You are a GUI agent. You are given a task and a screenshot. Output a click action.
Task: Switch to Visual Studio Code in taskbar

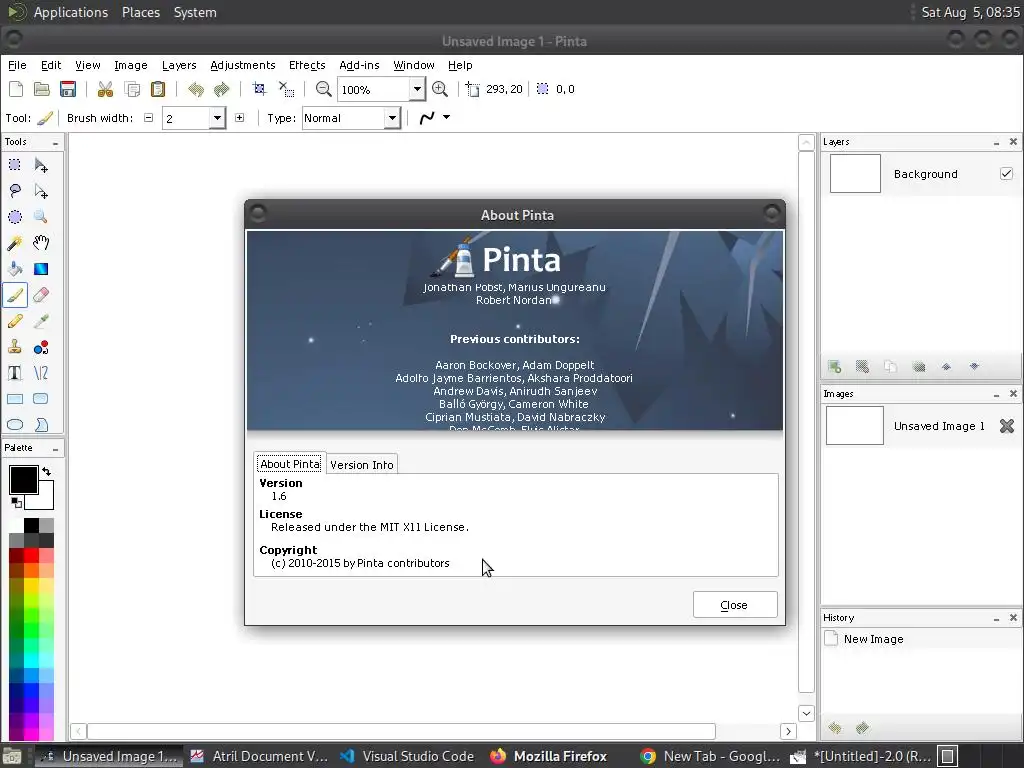tap(406, 756)
